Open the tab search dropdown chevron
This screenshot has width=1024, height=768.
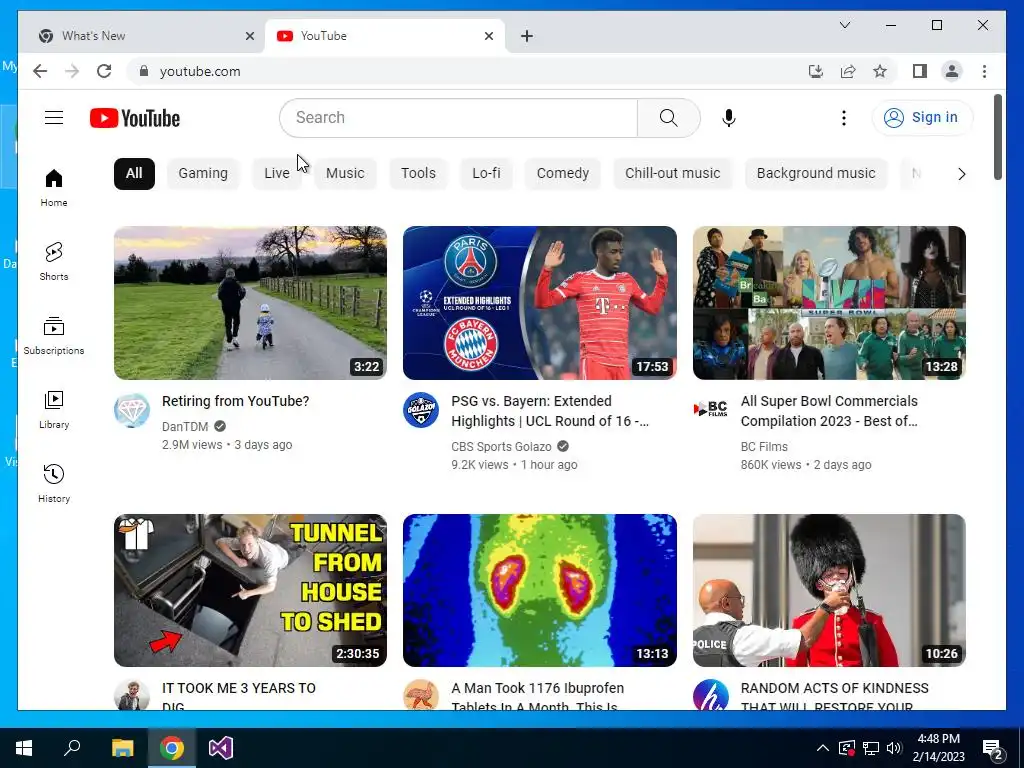pyautogui.click(x=844, y=25)
